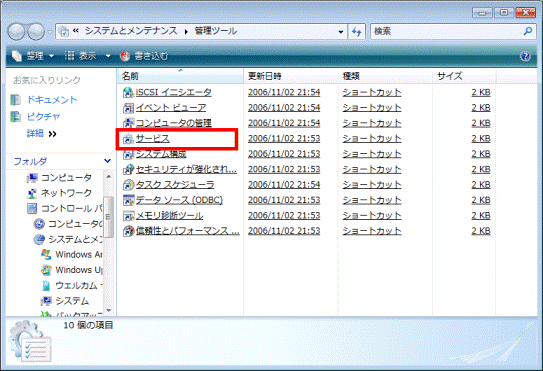Click the ピクチャ favorite link icon

coord(16,117)
